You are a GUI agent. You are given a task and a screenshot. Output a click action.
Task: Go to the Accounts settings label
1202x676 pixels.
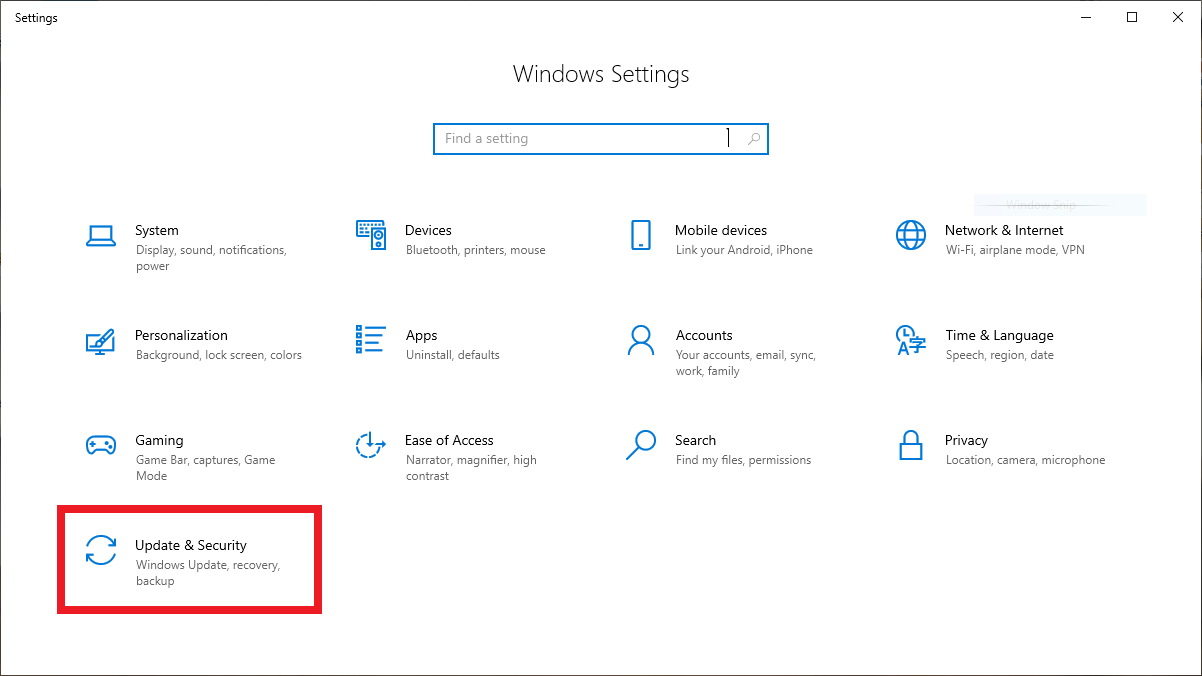click(704, 335)
